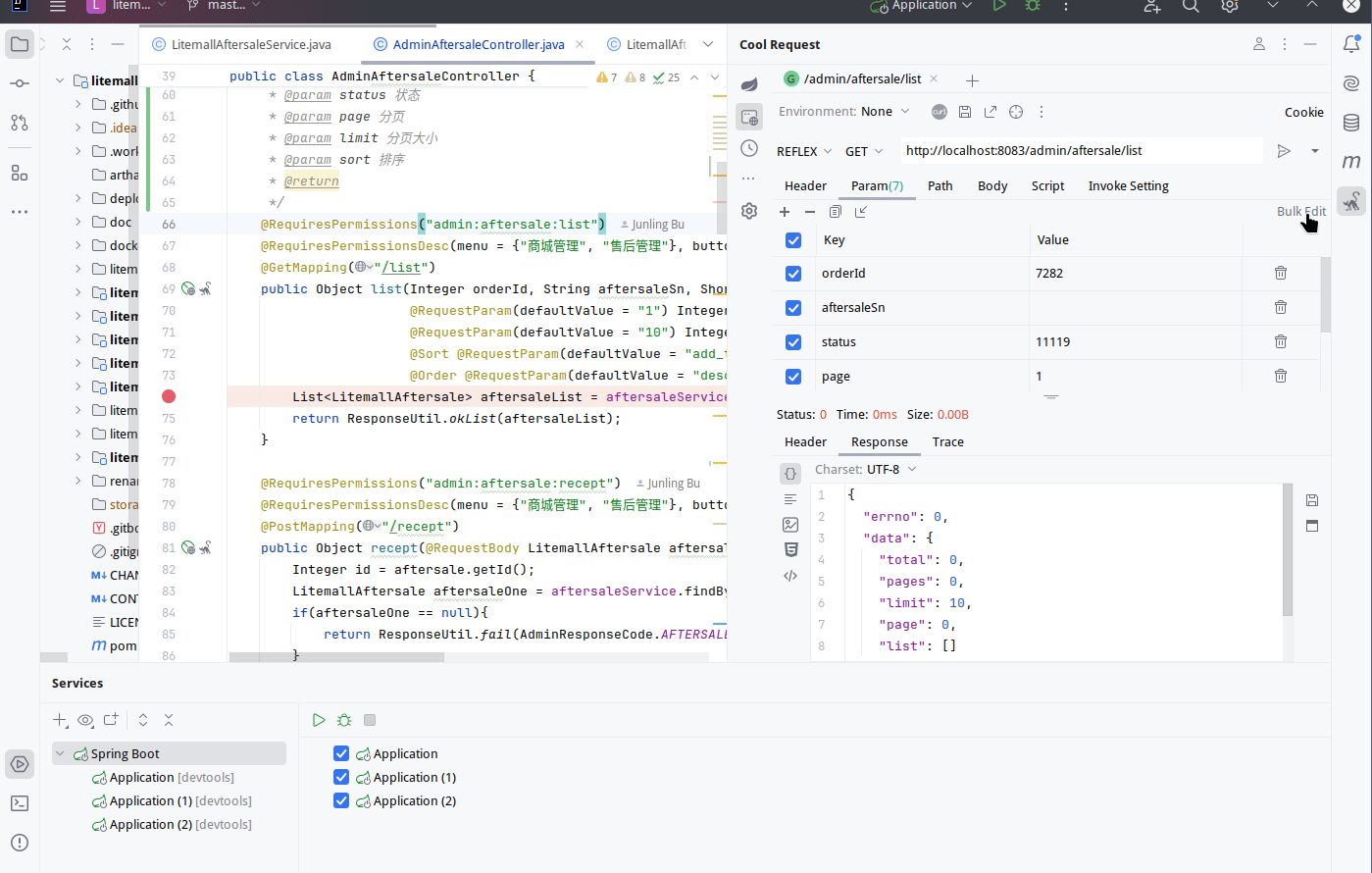This screenshot has height=873, width=1372.
Task: Send the request with the arrow icon
Action: pyautogui.click(x=1283, y=151)
